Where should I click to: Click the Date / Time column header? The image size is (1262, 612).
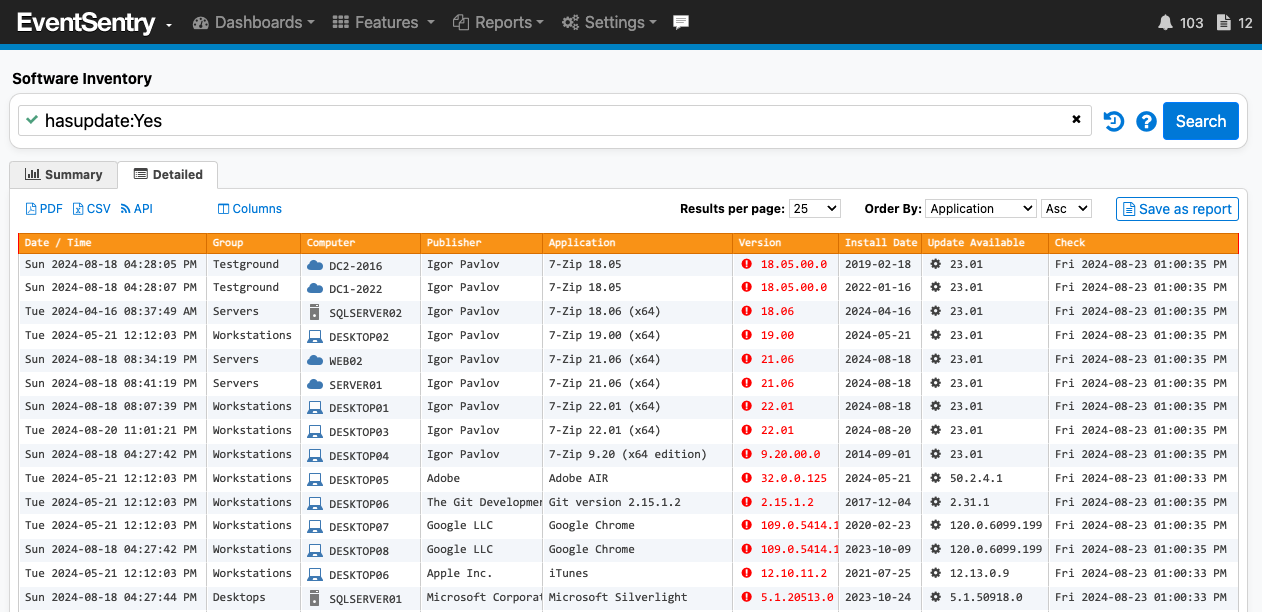(113, 243)
